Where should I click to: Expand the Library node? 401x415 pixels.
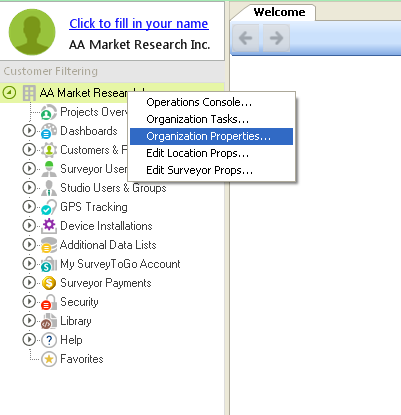(x=29, y=321)
